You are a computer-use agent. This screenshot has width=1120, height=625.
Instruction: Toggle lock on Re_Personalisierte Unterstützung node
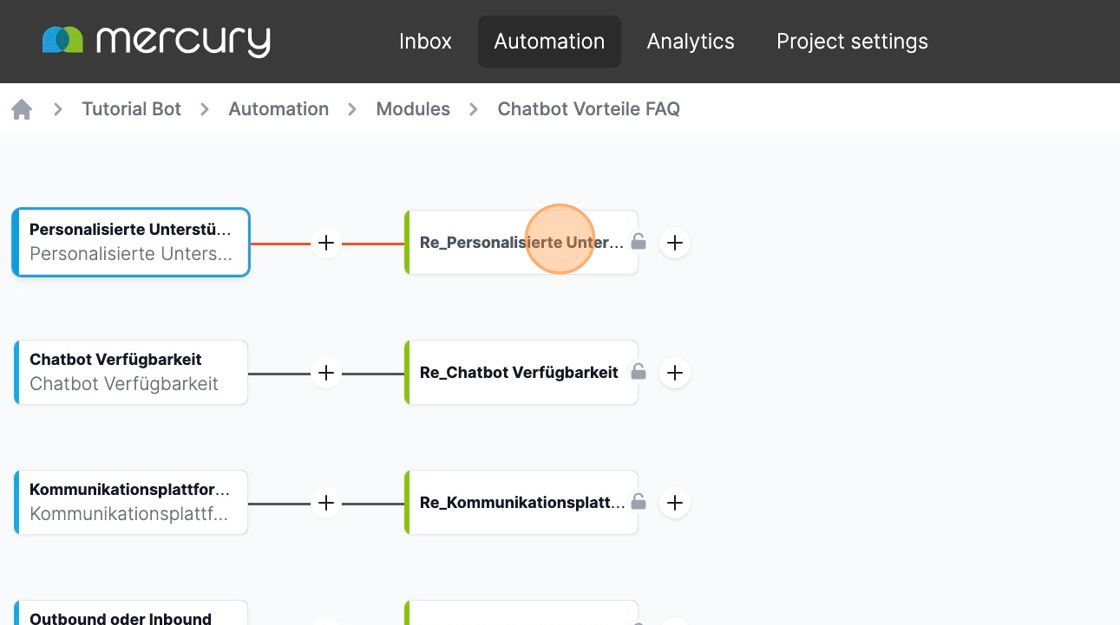(638, 242)
